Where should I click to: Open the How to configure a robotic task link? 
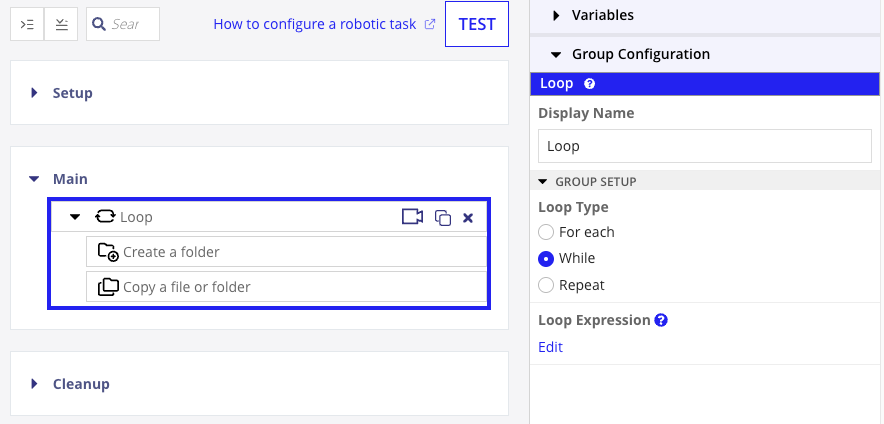click(315, 24)
